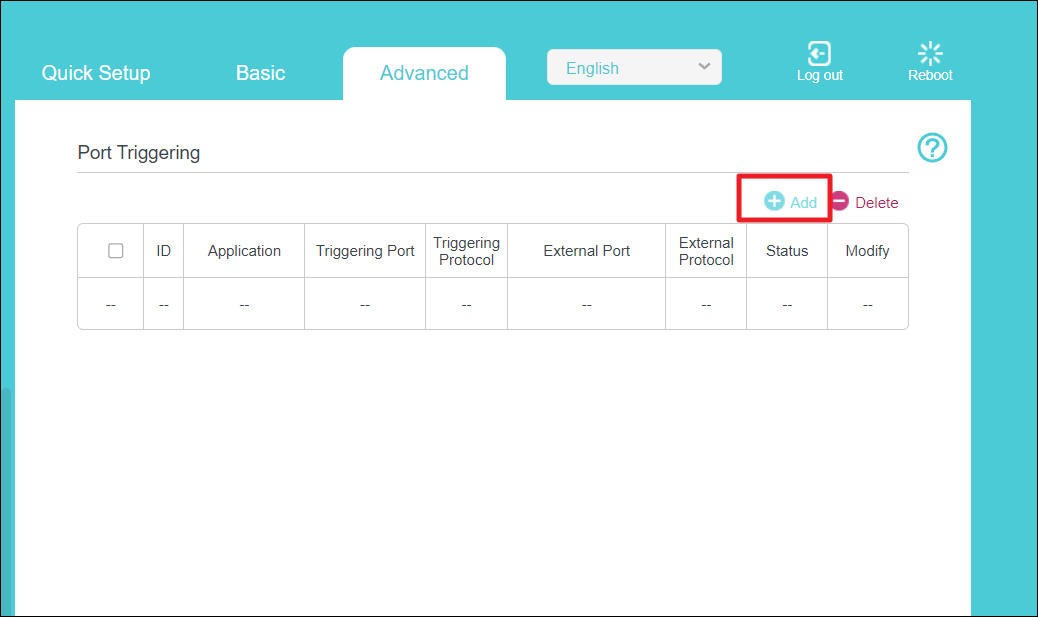
Task: Click the External Port column header
Action: 586,251
